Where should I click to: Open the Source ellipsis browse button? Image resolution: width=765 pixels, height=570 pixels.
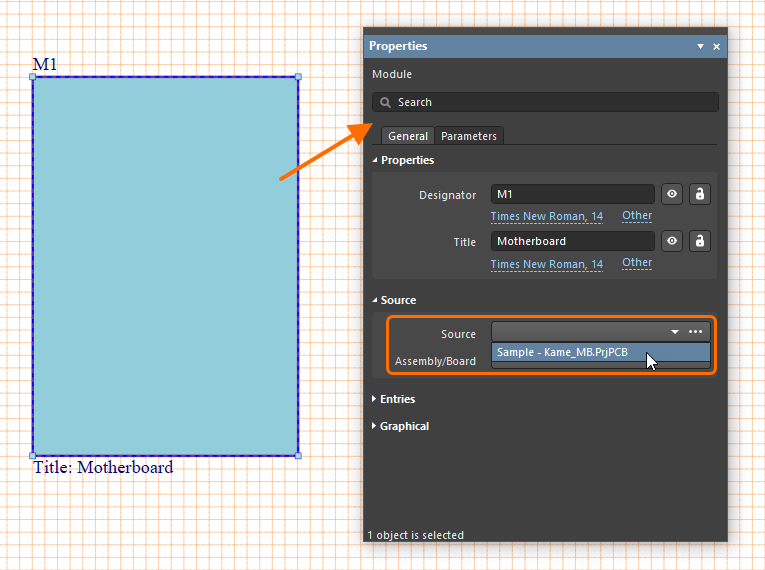[x=696, y=331]
